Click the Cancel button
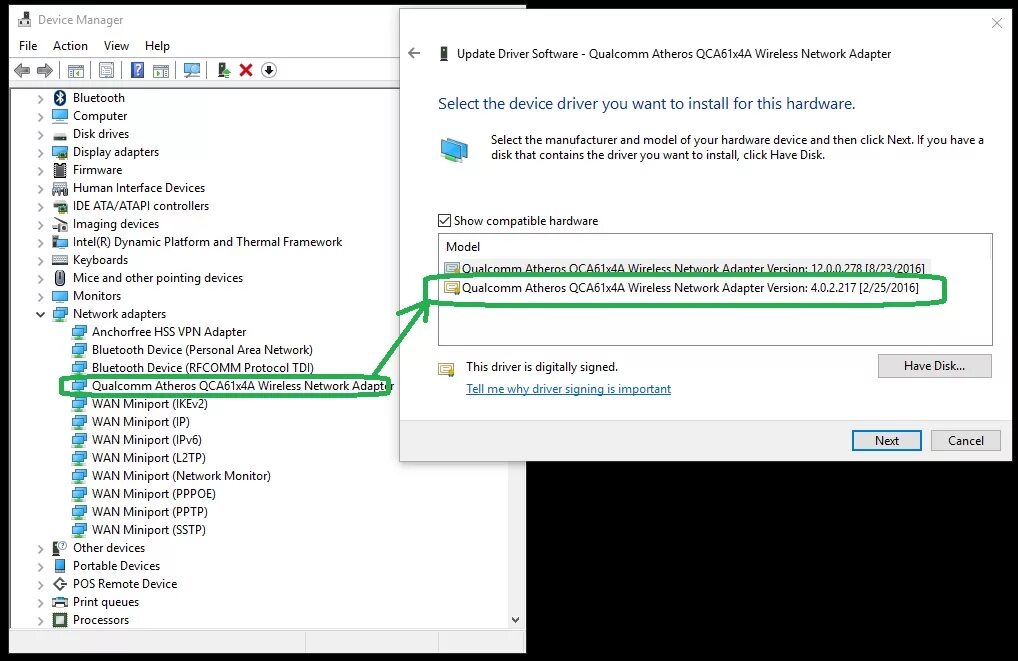 click(x=965, y=440)
